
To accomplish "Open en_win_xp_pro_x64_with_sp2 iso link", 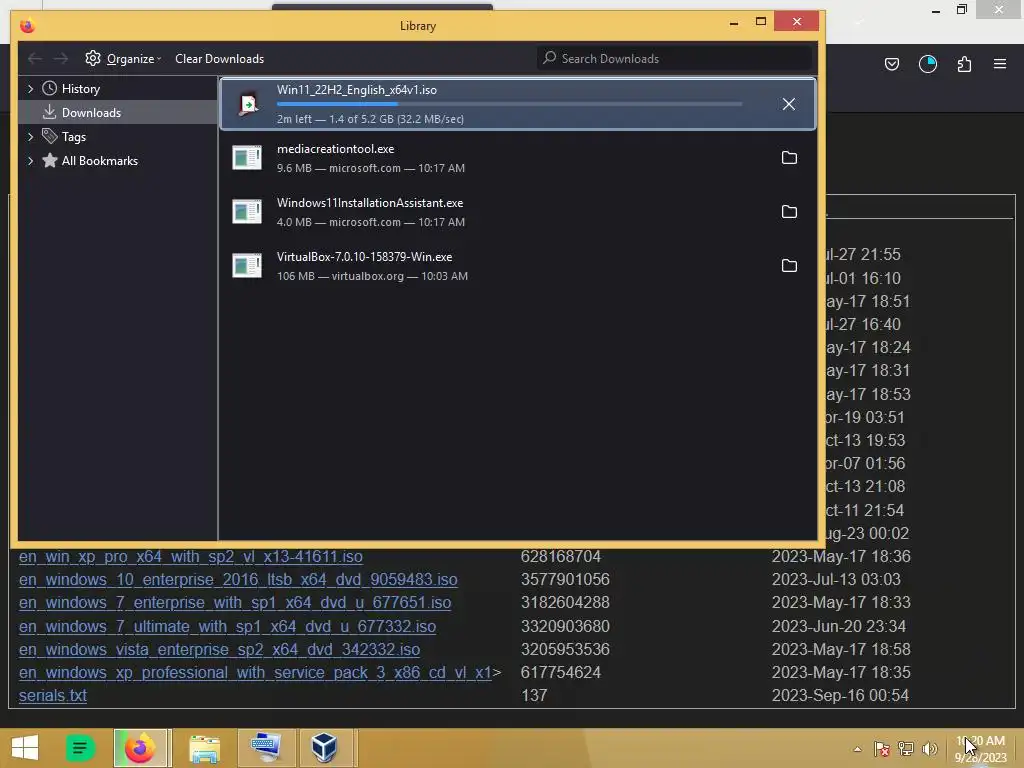I will [x=191, y=556].
